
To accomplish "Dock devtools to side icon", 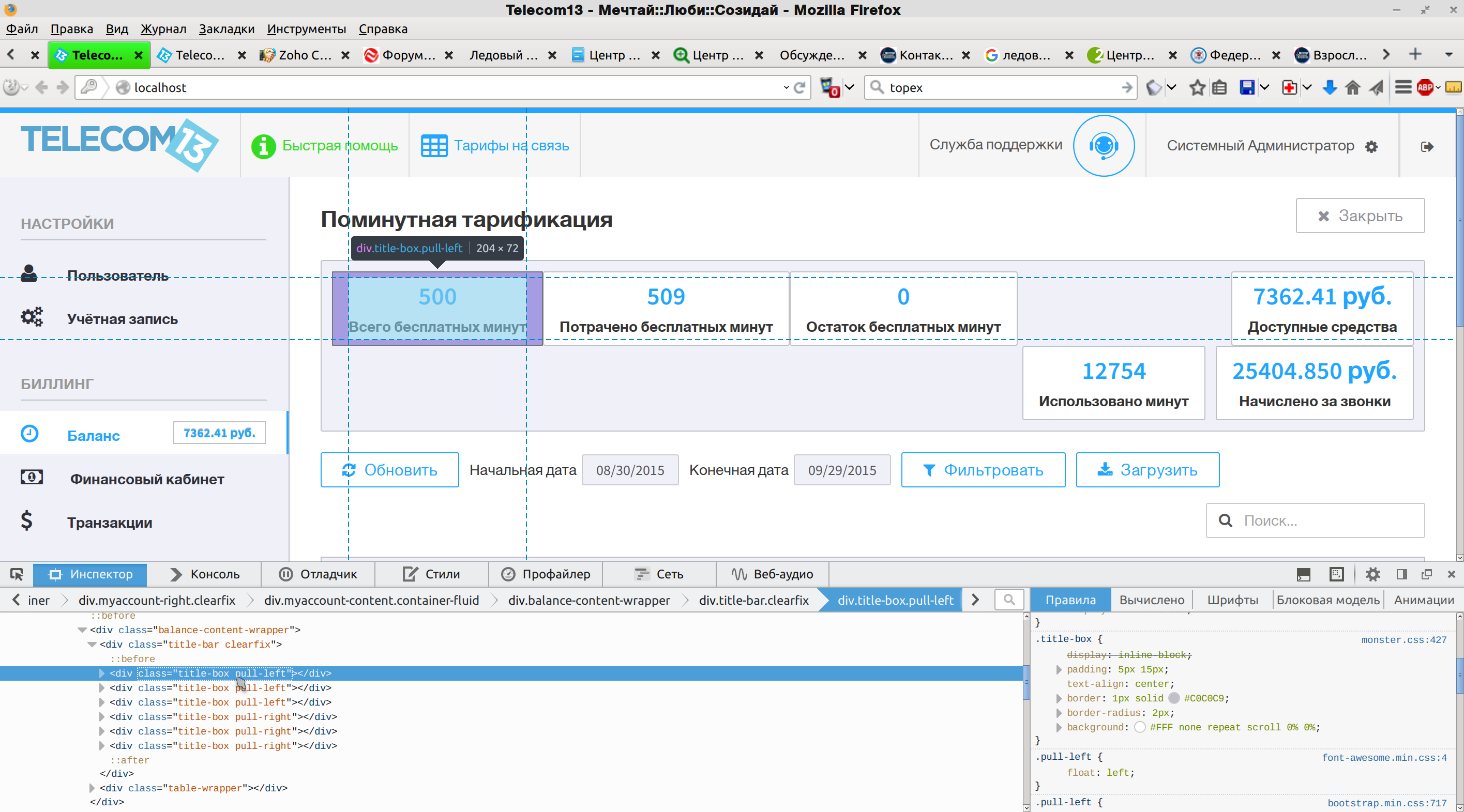I will click(x=1401, y=574).
